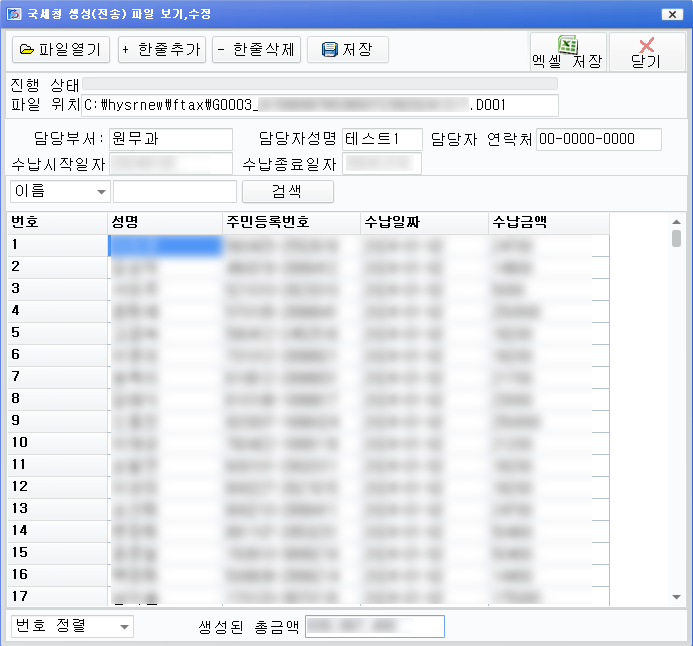Viewport: 693px width, 646px height.
Task: Add a row with 한줄추가 button
Action: coord(161,49)
